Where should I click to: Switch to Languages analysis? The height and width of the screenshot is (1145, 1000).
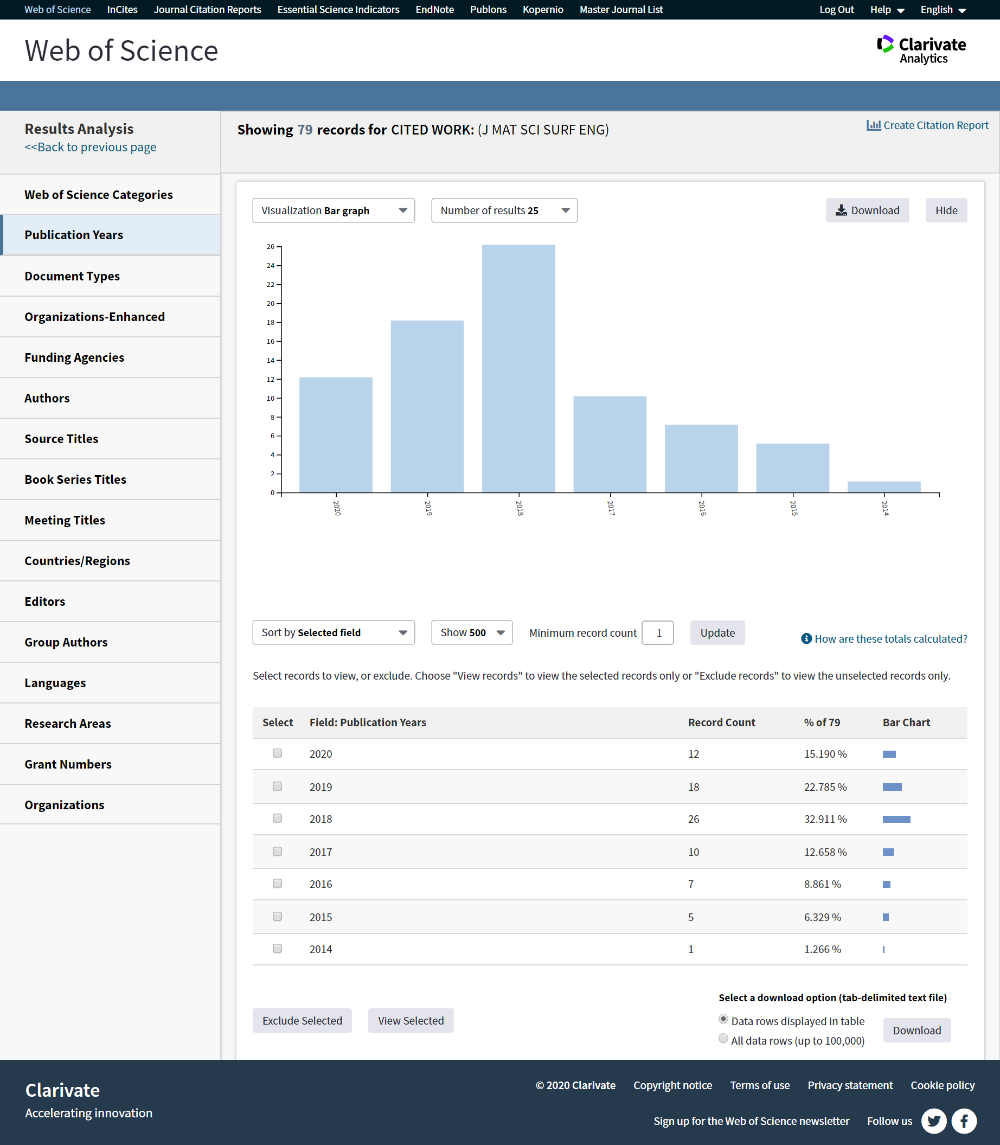tap(110, 683)
